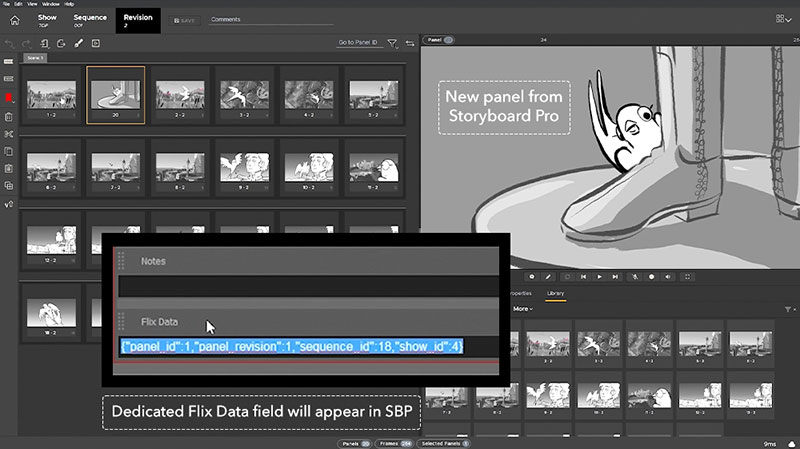Viewport: 800px width, 449px height.
Task: Select the Revision breadcrumb tab
Action: point(138,20)
